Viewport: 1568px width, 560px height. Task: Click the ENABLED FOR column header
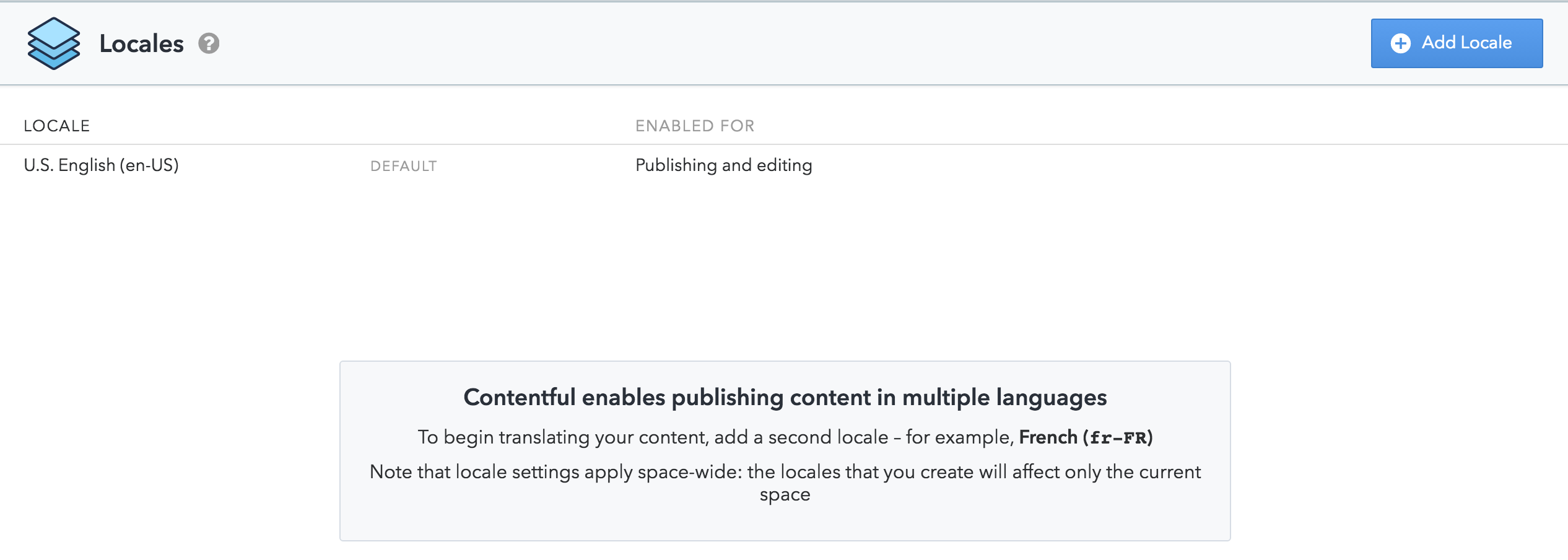tap(695, 126)
